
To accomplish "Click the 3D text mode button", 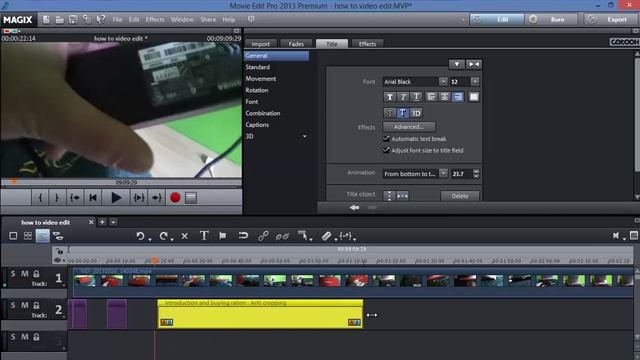I will click(416, 113).
